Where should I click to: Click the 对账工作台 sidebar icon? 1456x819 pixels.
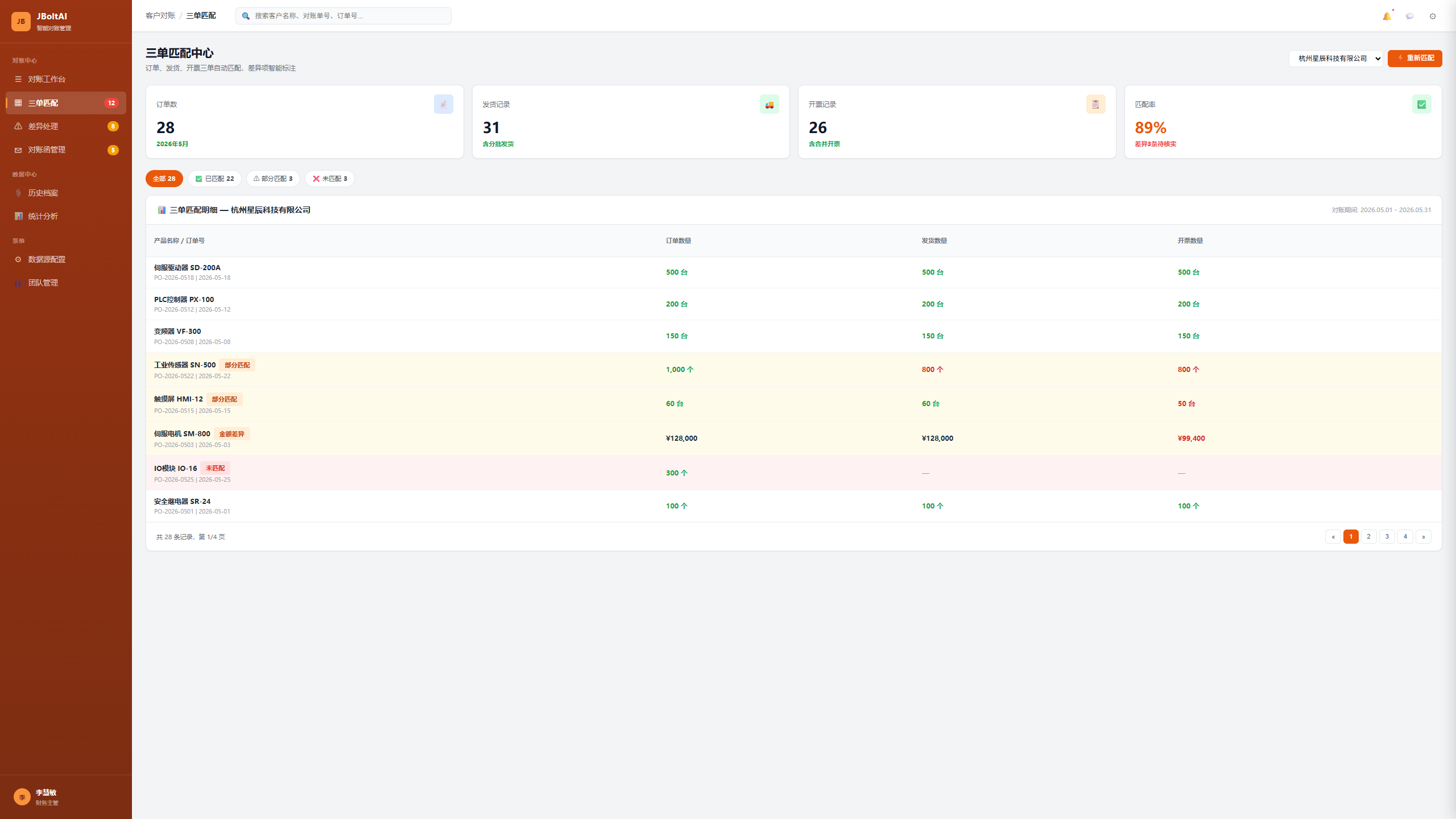[x=18, y=79]
